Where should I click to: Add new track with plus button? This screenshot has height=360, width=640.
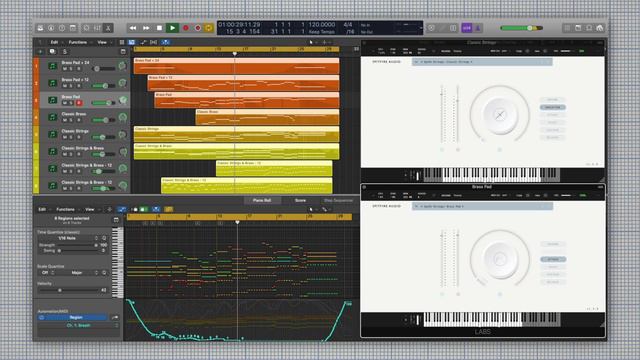pos(40,52)
